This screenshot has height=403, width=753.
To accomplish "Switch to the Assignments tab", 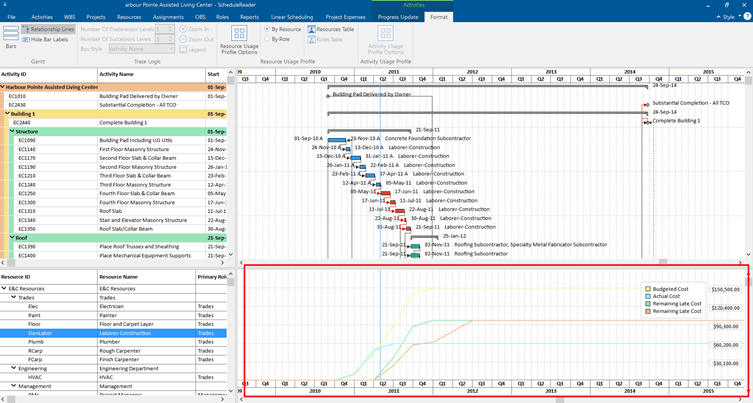I will pos(168,17).
